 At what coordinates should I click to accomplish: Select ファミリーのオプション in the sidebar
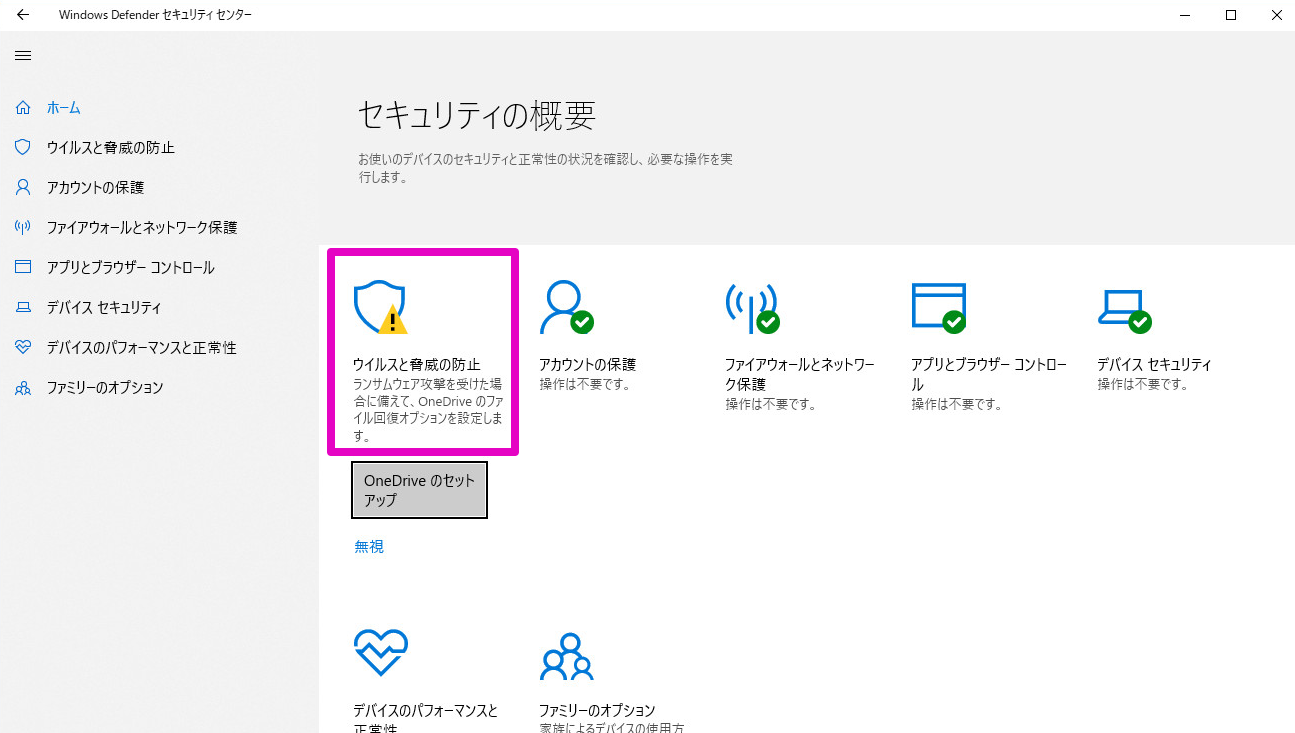click(105, 387)
